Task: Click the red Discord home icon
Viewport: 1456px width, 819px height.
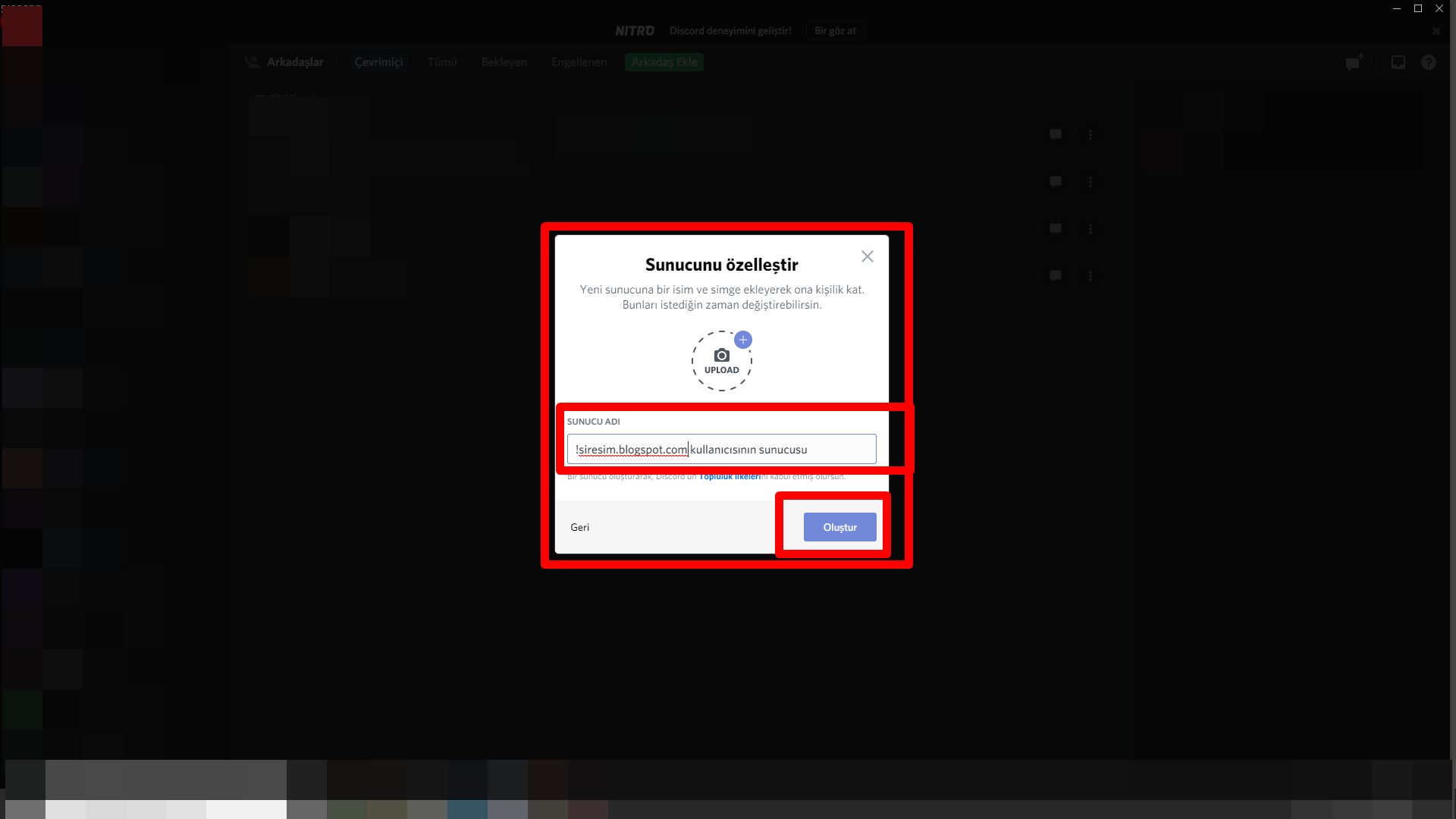Action: click(x=22, y=27)
